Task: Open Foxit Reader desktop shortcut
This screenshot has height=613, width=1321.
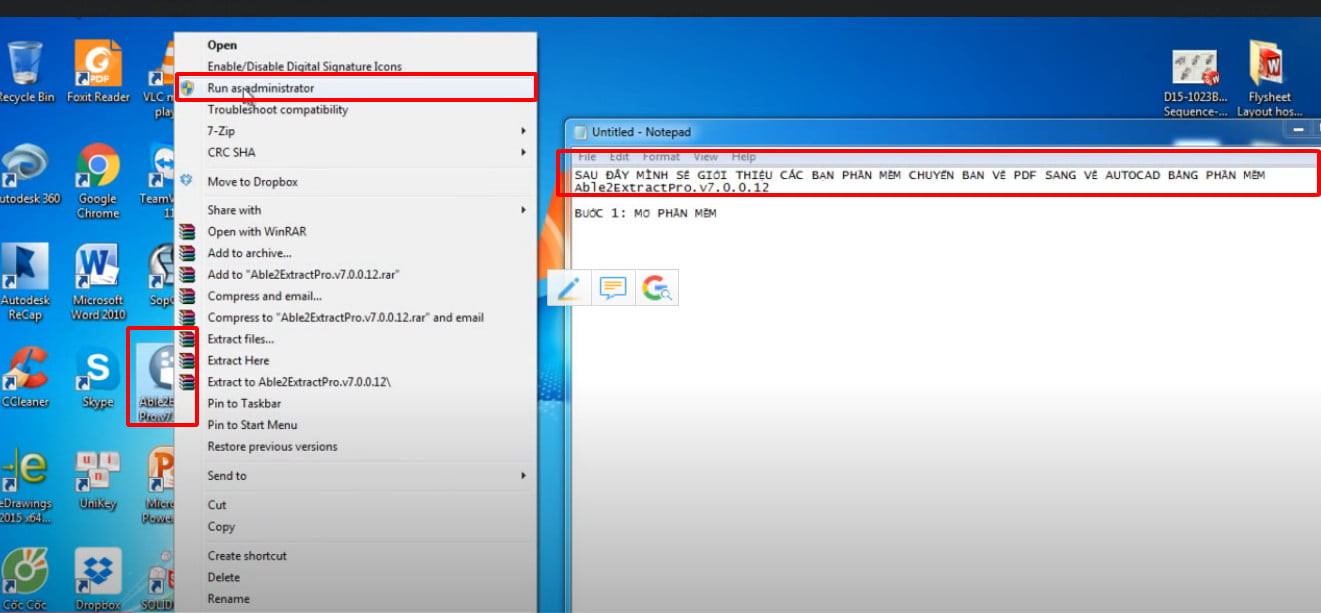Action: pos(98,67)
